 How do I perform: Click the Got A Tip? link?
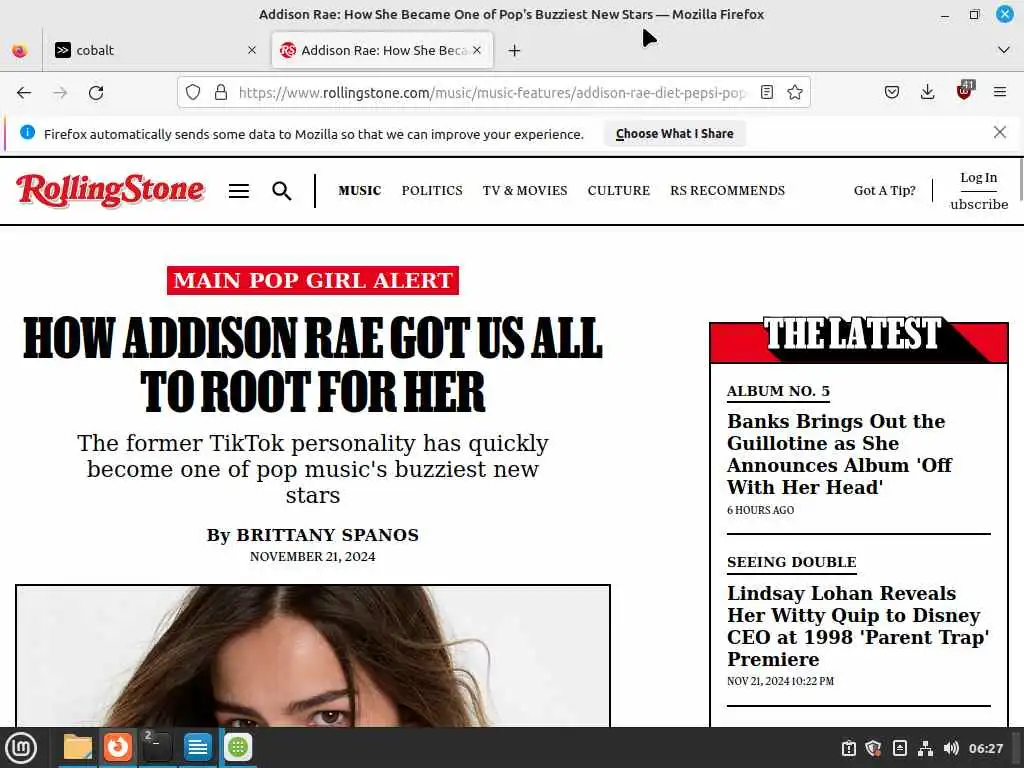tap(885, 191)
